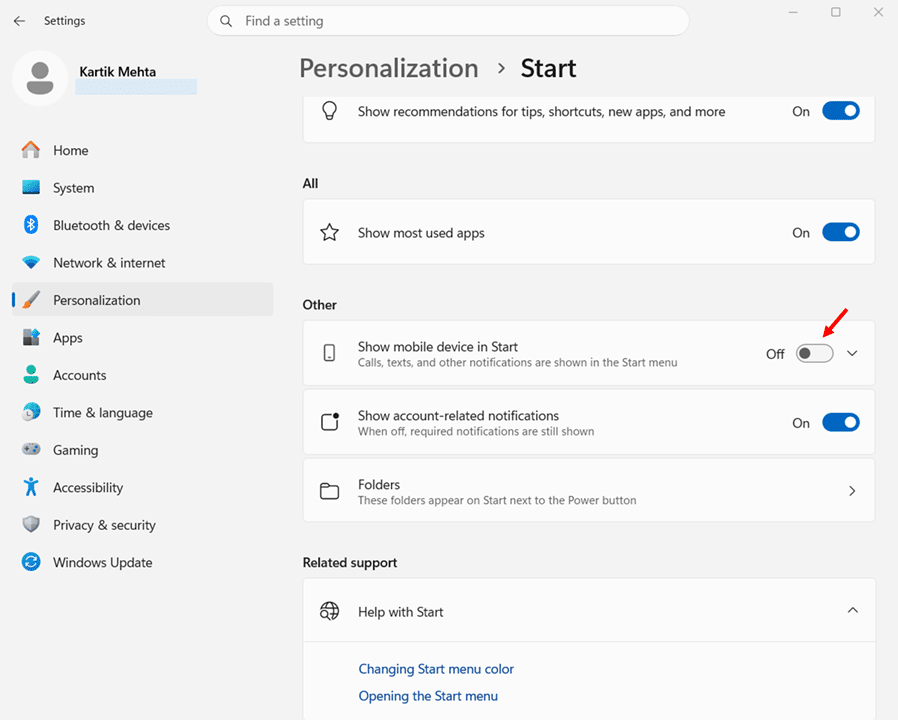
Task: Disable Show most used apps toggle
Action: coord(840,232)
